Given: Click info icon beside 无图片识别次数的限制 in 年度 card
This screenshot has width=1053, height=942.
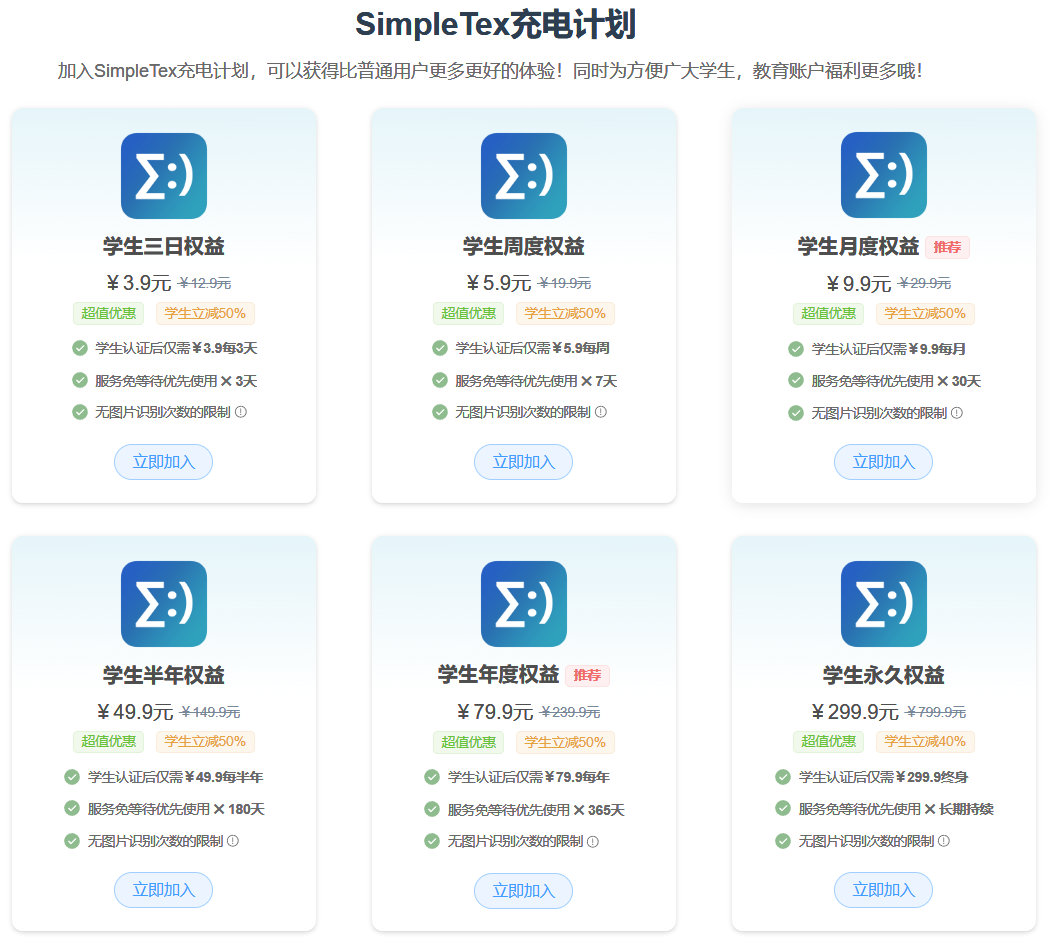Looking at the screenshot, I should coord(593,841).
